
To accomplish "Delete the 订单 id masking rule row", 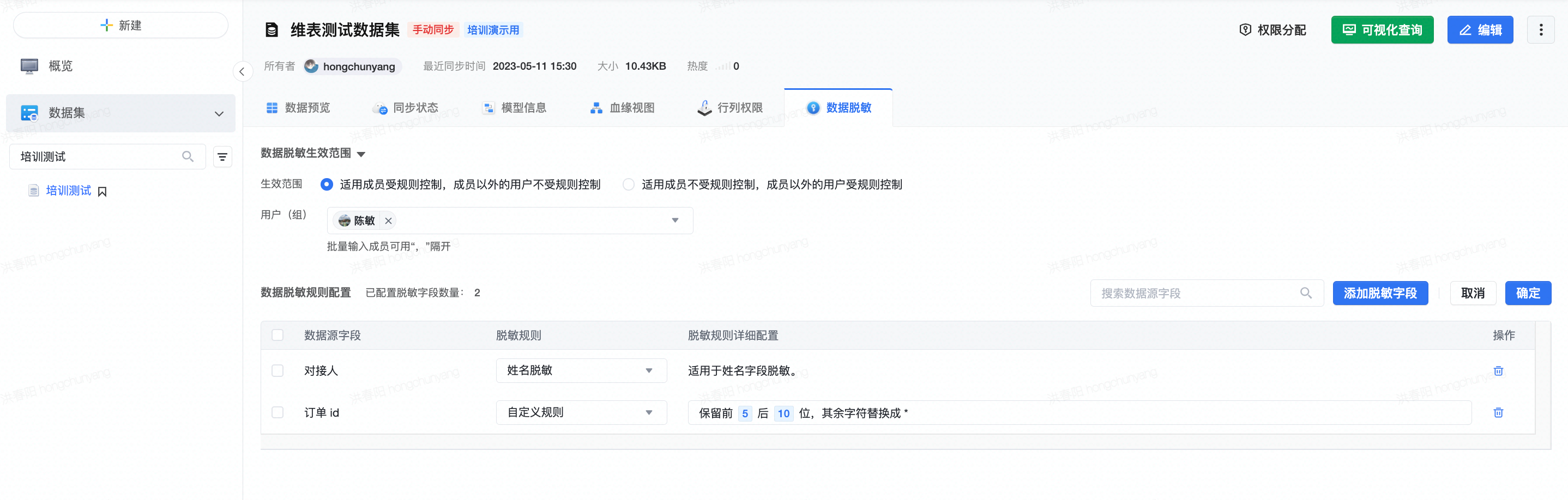I will click(x=1498, y=412).
